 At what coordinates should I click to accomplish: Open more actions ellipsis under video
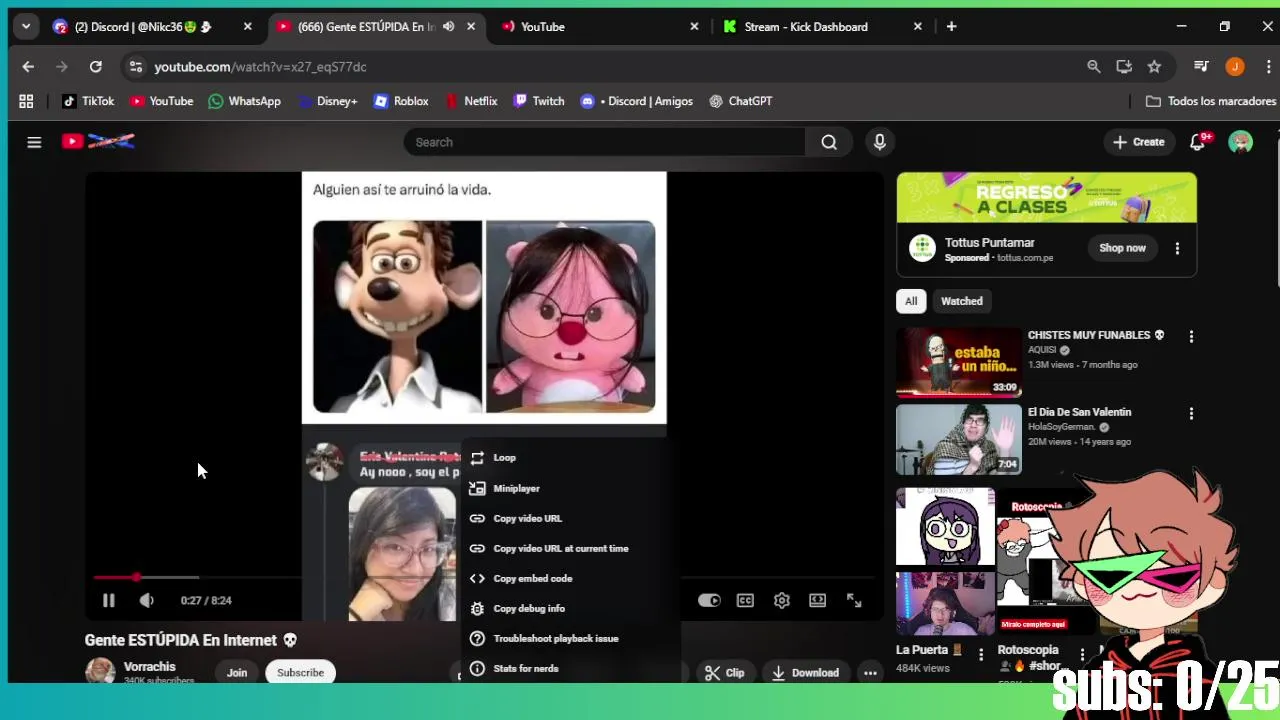coord(870,673)
